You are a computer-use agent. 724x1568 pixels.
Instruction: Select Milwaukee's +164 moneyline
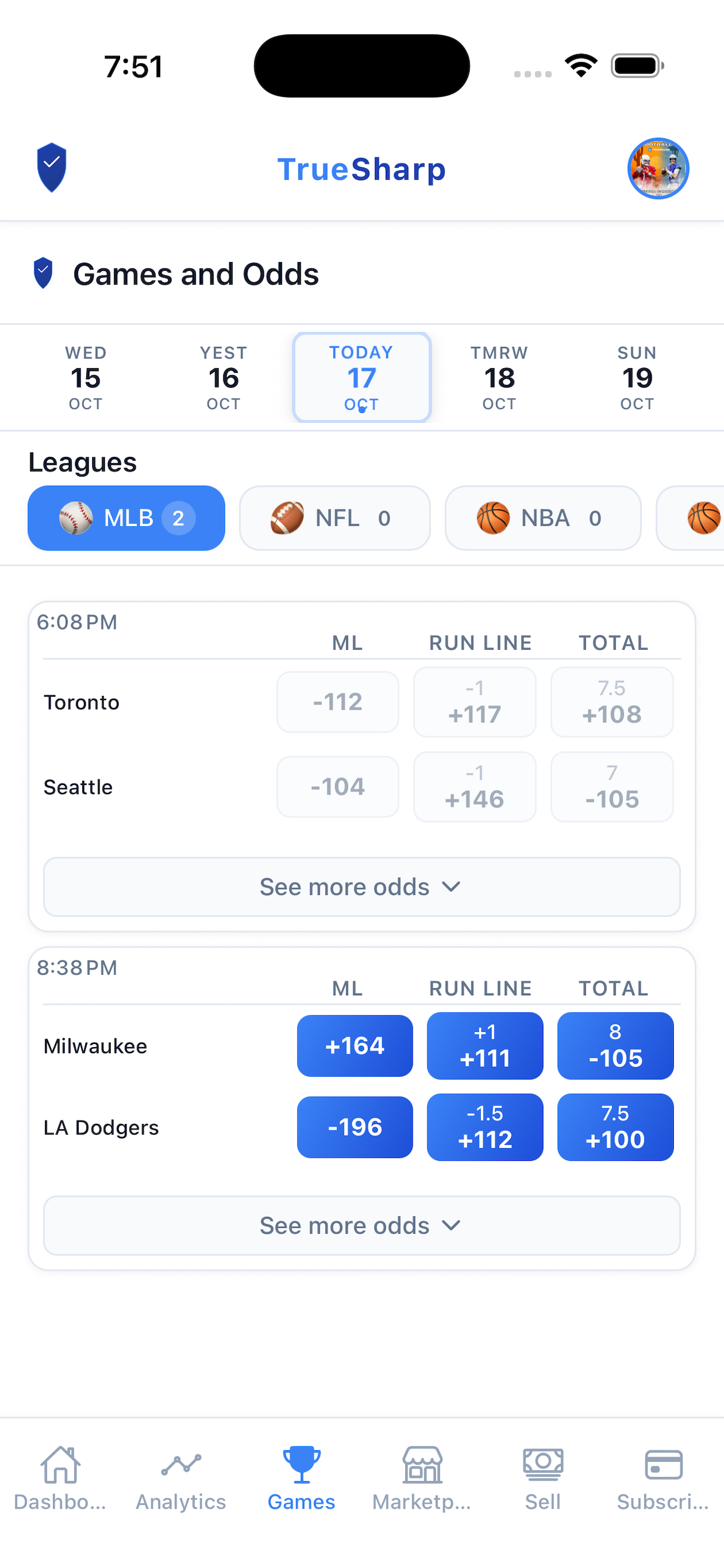click(354, 1046)
